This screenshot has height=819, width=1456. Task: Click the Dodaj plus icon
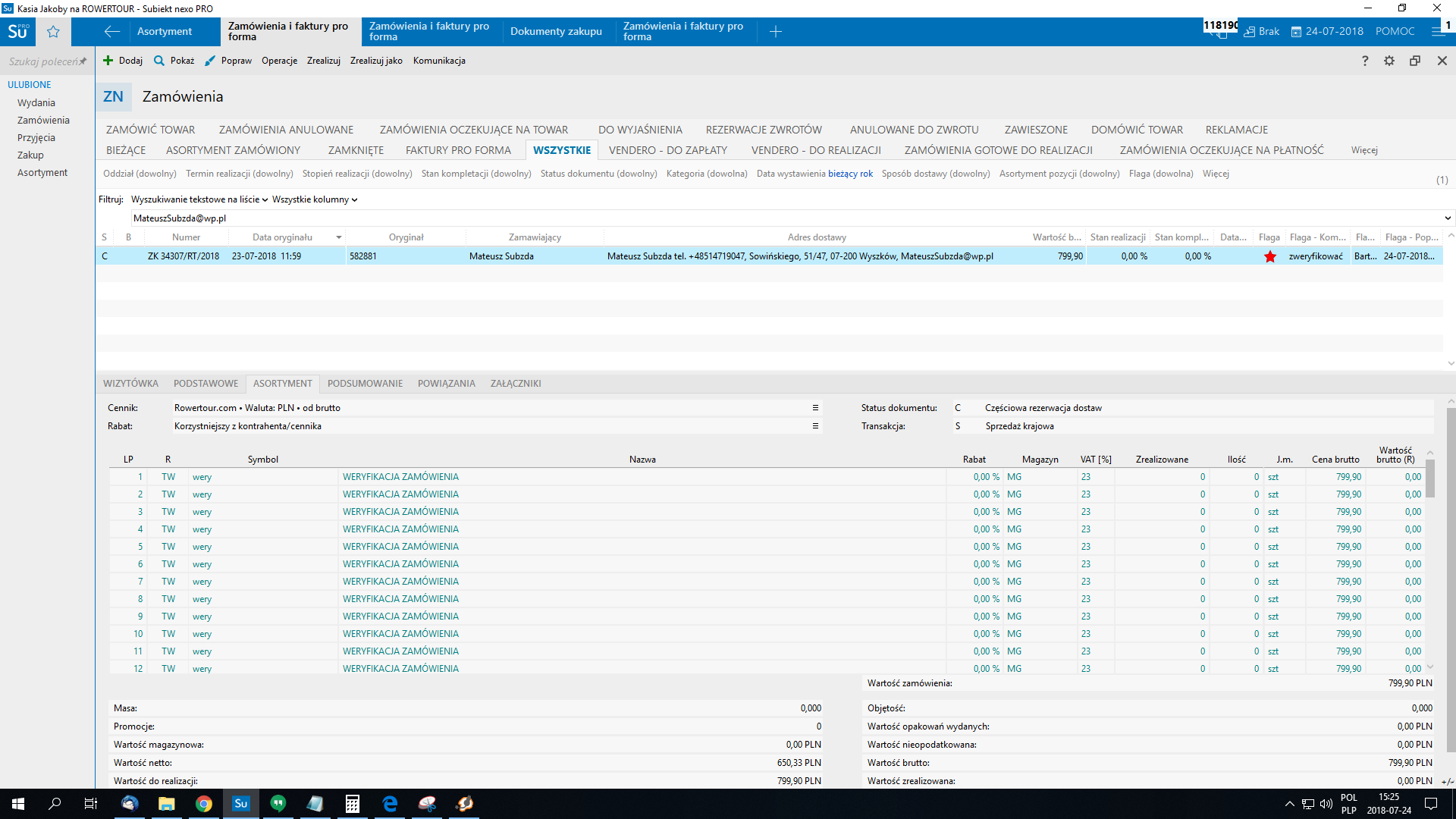click(x=108, y=61)
